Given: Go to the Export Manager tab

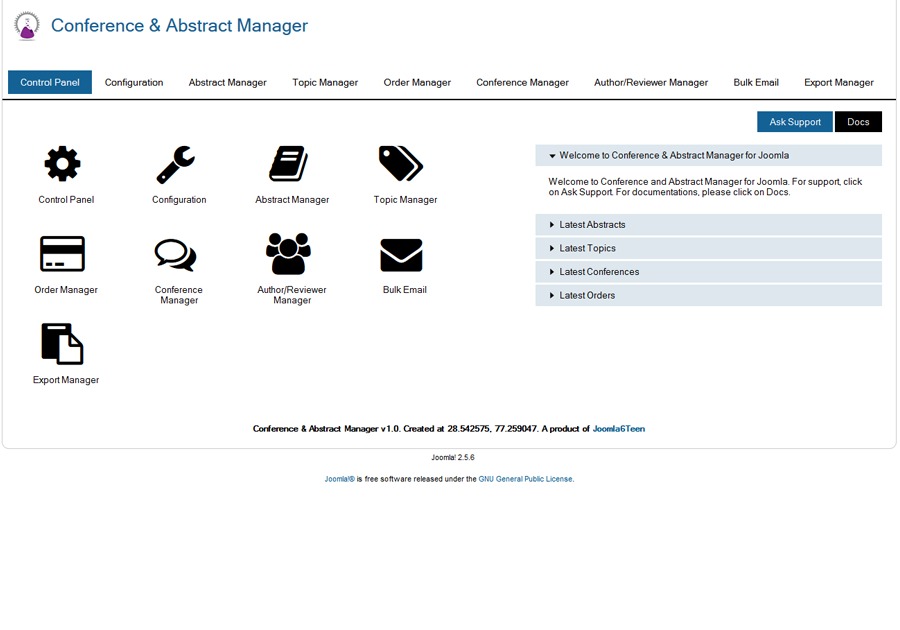Looking at the screenshot, I should point(839,82).
